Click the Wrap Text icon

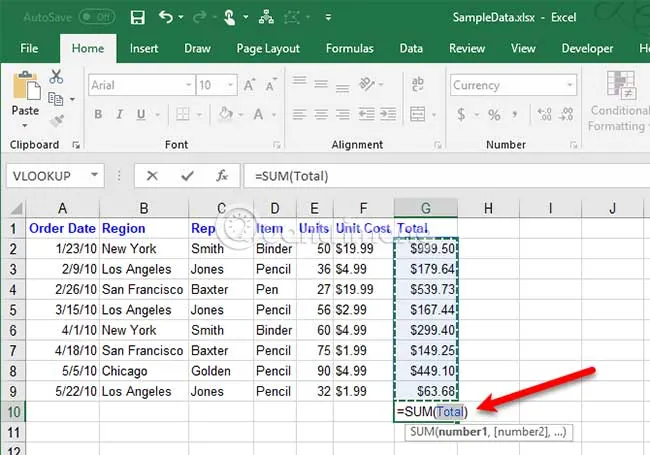tap(418, 84)
